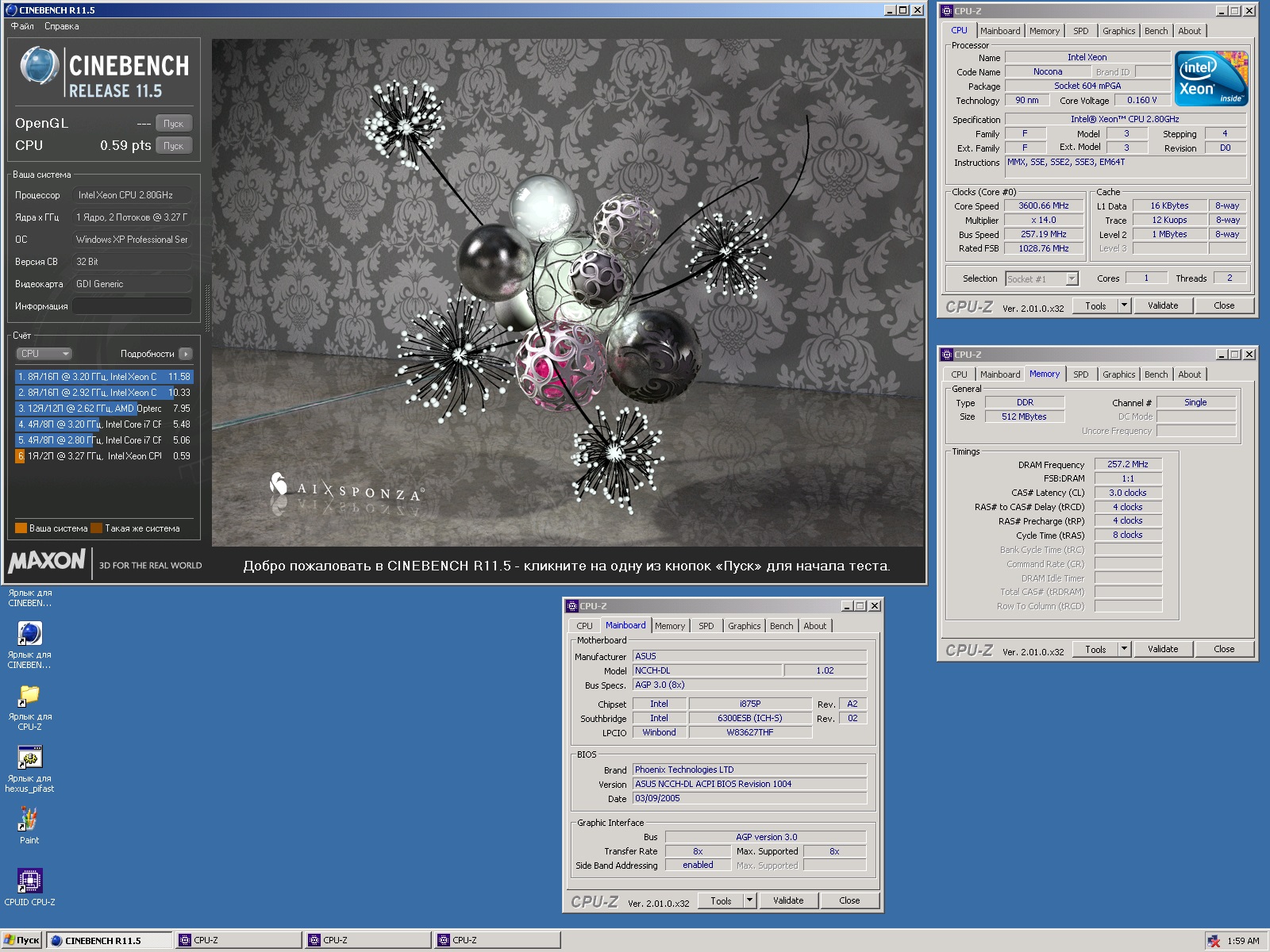
Task: Switch to CPU tab in Memory CPU-Z window
Action: tap(960, 374)
